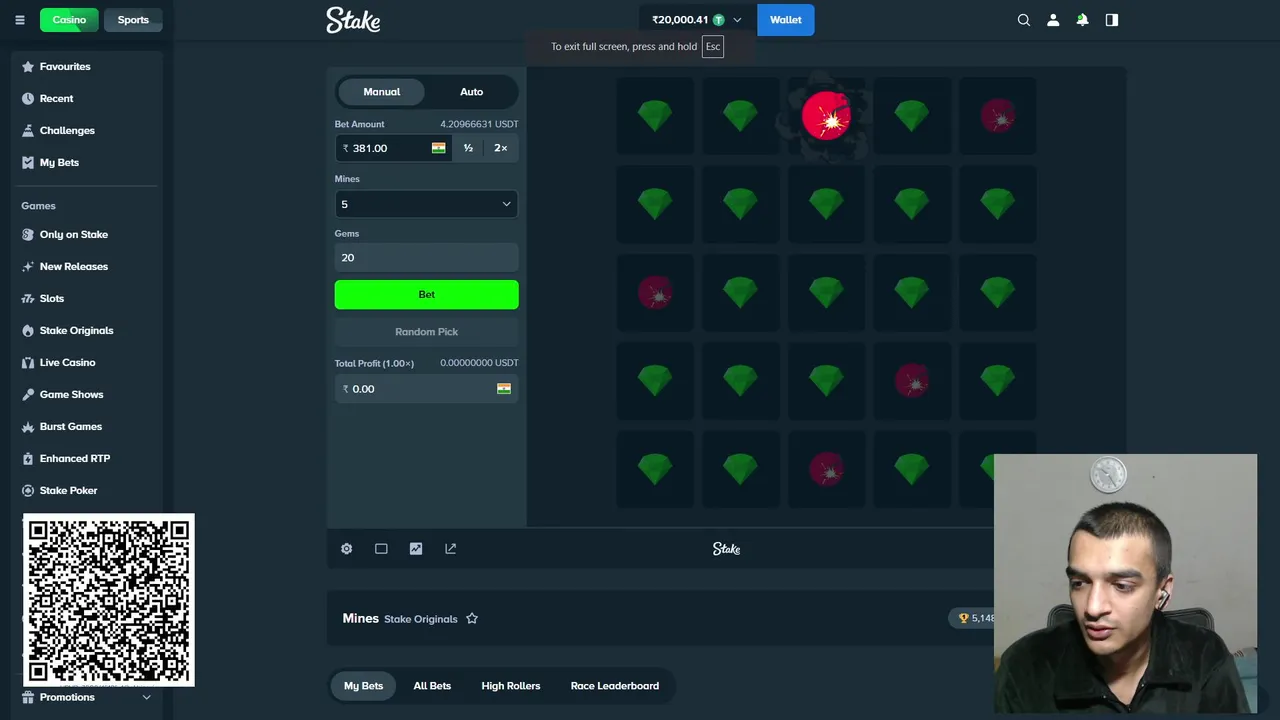Click the Enhanced RTP icon
The image size is (1280, 720).
[x=28, y=459]
